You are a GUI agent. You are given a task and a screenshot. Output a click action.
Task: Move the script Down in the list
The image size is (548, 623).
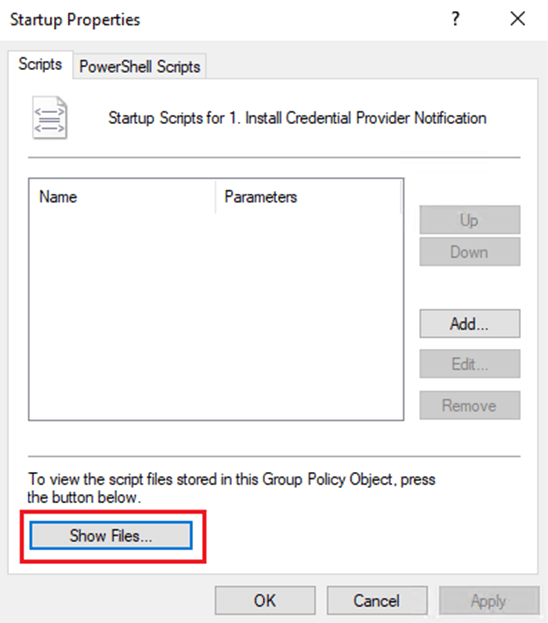[469, 252]
